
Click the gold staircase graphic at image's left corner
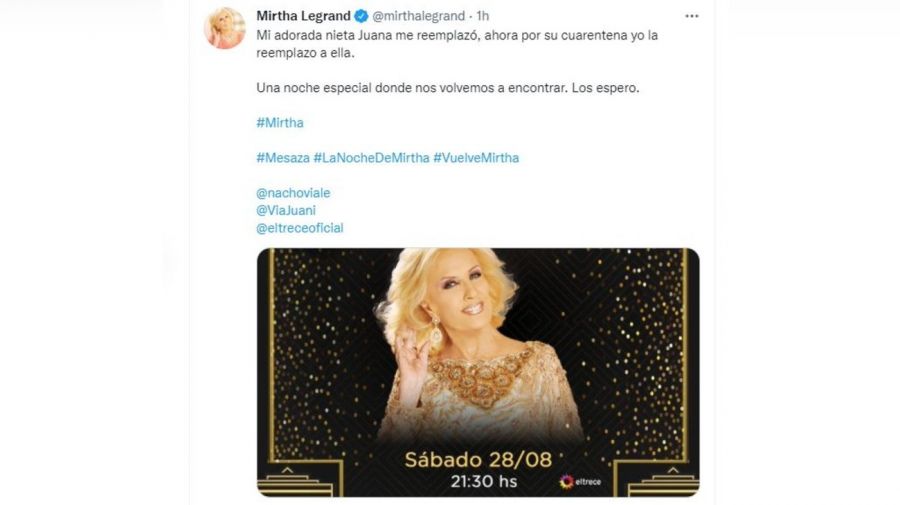point(299,479)
